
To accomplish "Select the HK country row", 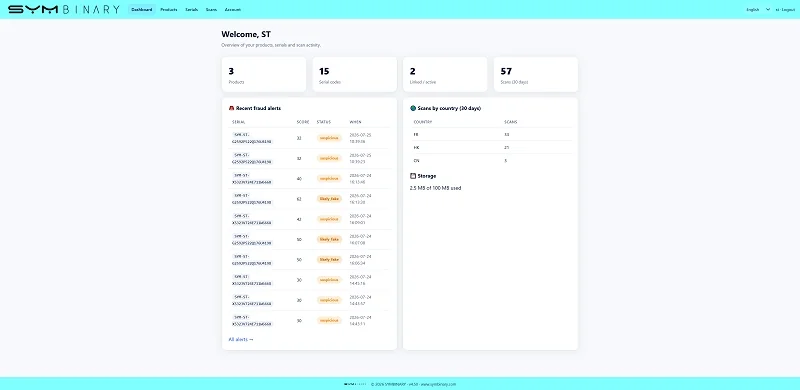I will 490,148.
